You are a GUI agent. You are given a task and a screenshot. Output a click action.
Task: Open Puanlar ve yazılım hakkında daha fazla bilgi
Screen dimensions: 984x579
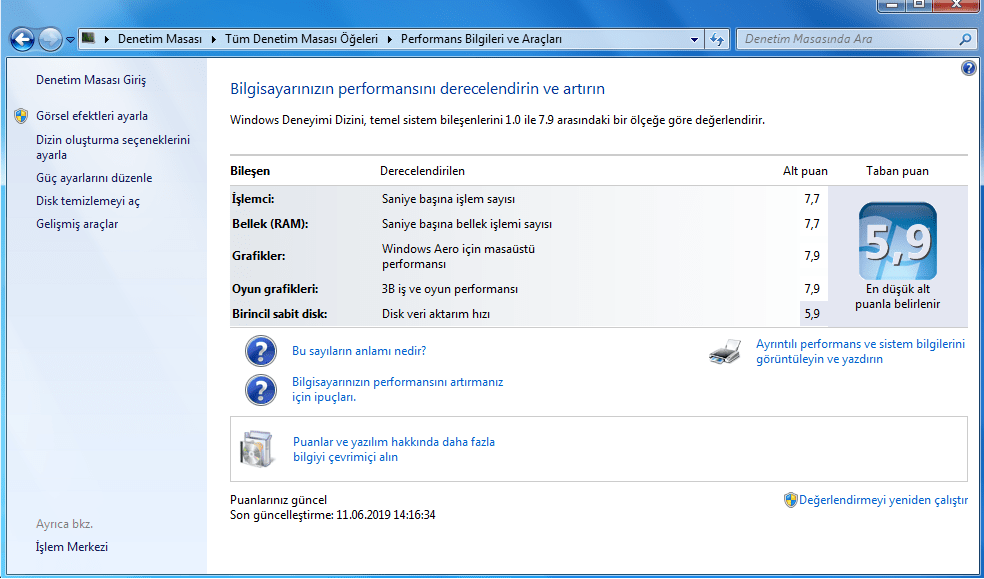coord(394,449)
